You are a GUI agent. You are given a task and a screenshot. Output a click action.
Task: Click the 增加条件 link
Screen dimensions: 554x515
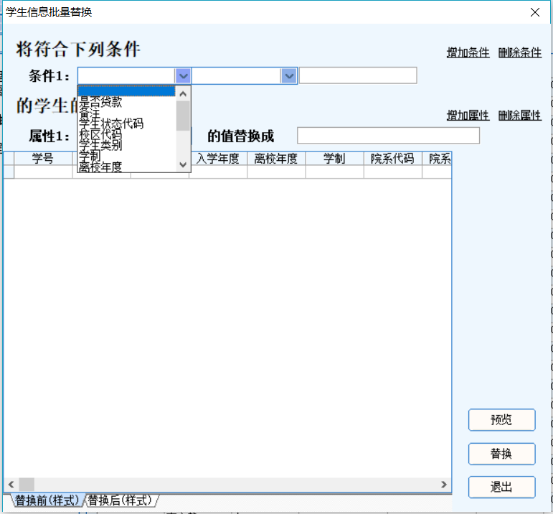[468, 53]
